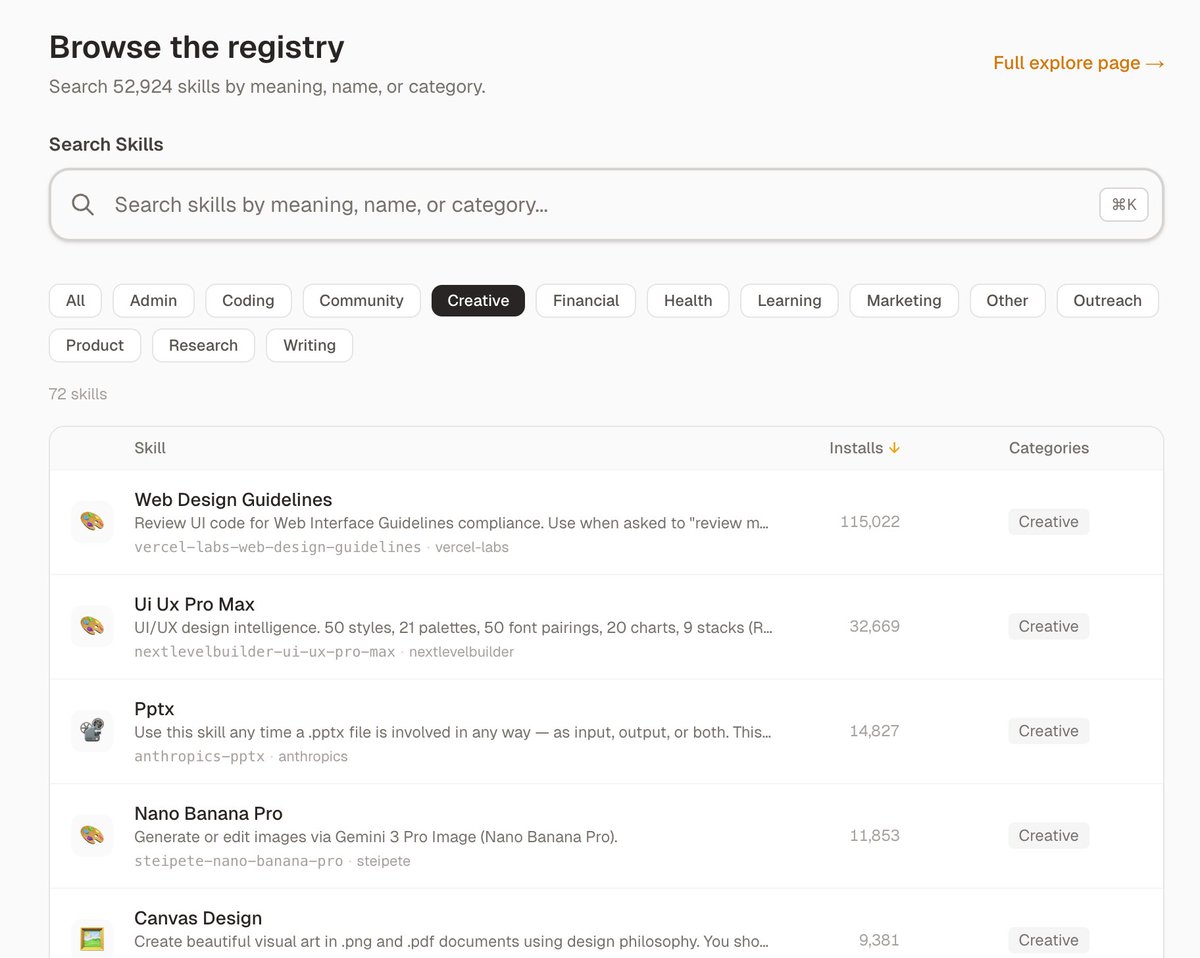This screenshot has height=958, width=1200.
Task: Click the palette icon for Nano Banana Pro
Action: coord(92,836)
